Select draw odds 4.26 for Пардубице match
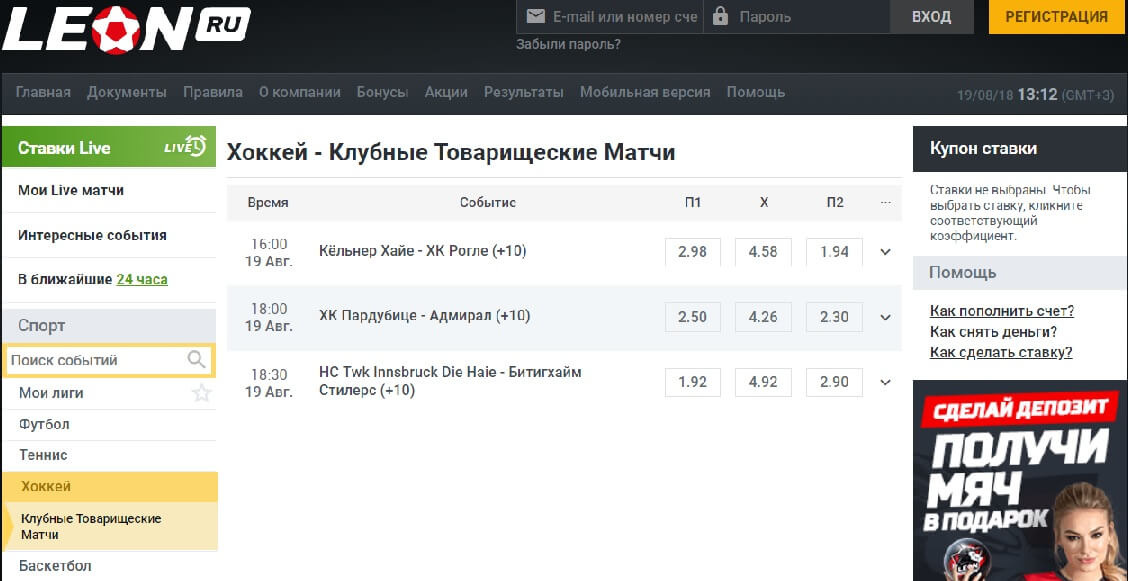The height and width of the screenshot is (581, 1128). click(763, 317)
